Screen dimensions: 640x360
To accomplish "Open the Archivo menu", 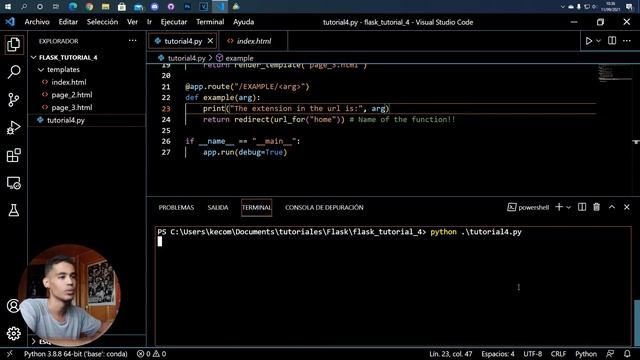I will 37,22.
